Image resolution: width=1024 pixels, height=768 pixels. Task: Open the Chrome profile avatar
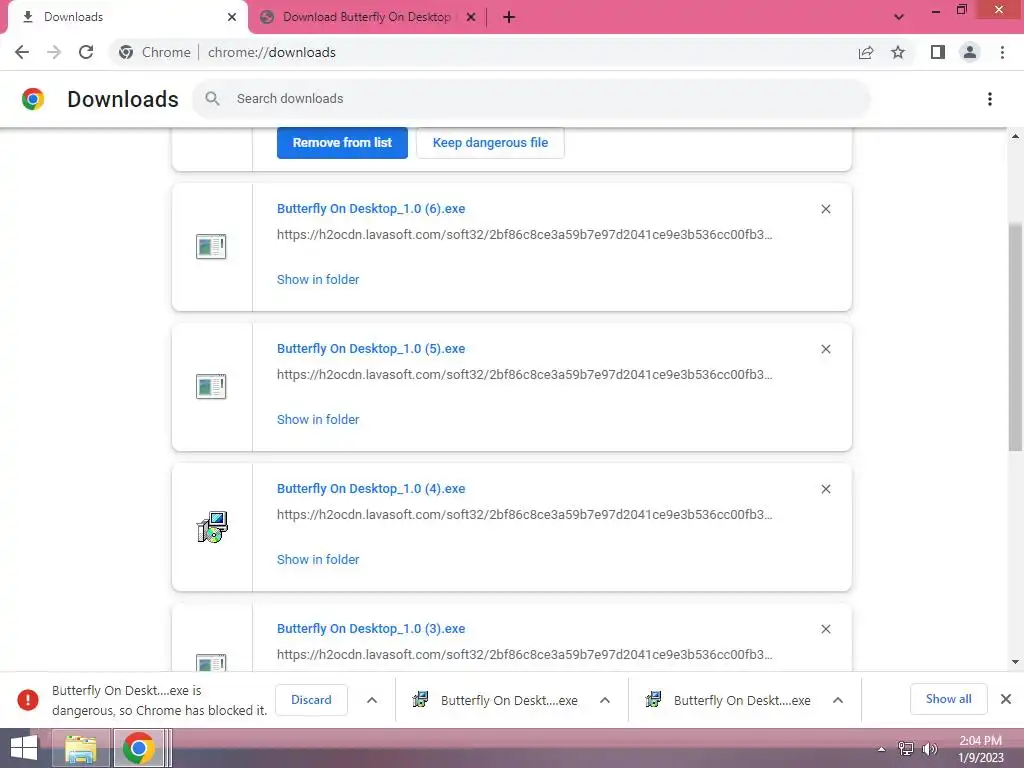point(970,52)
